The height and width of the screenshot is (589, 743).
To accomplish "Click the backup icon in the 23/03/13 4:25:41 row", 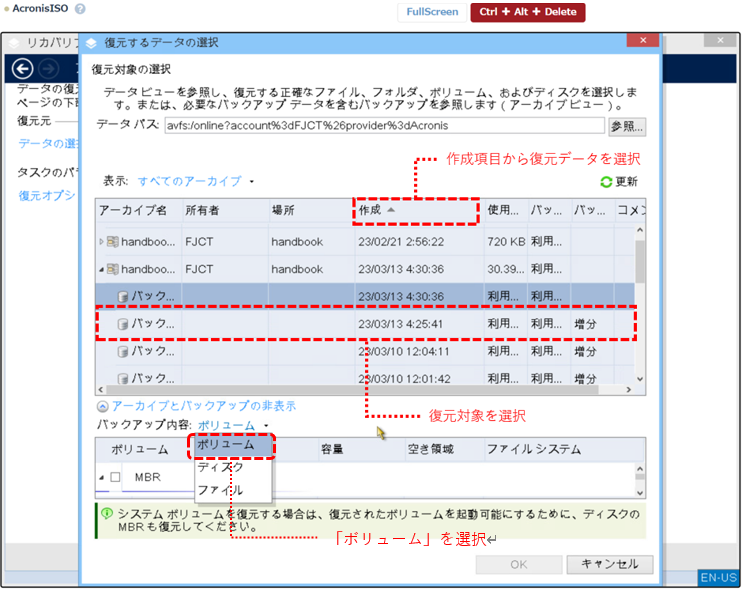I will 124,324.
